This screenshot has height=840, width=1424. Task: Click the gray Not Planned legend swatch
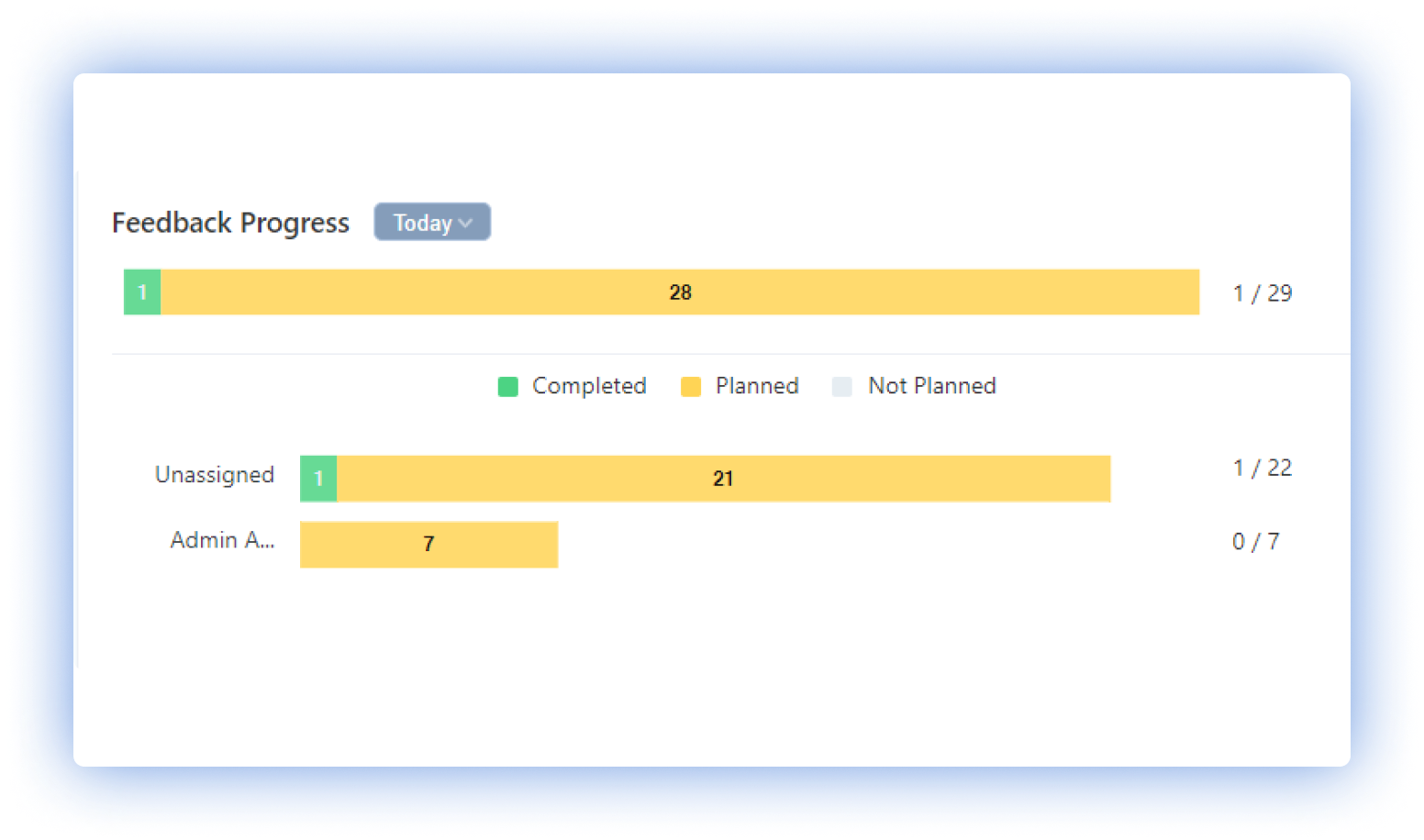tap(842, 387)
